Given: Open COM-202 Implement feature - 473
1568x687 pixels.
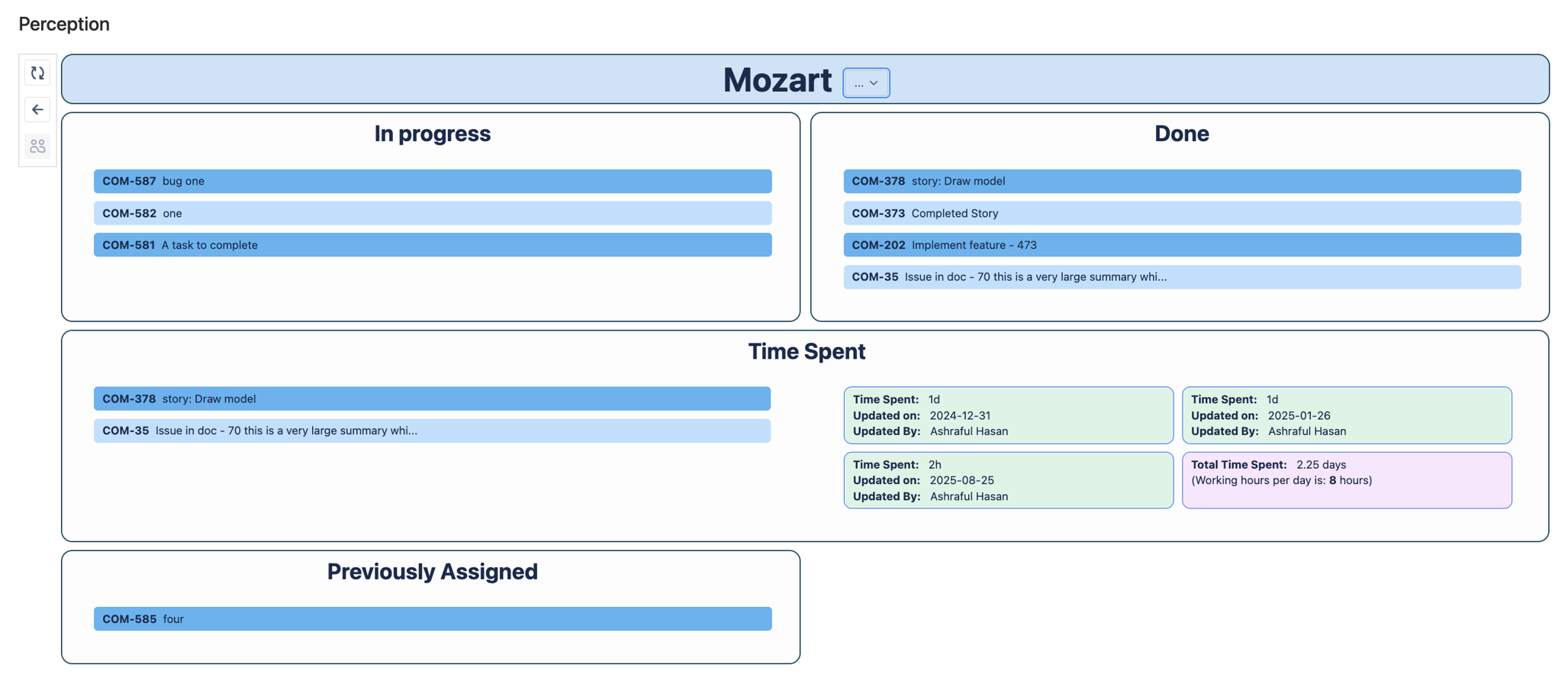Looking at the screenshot, I should (x=1181, y=245).
